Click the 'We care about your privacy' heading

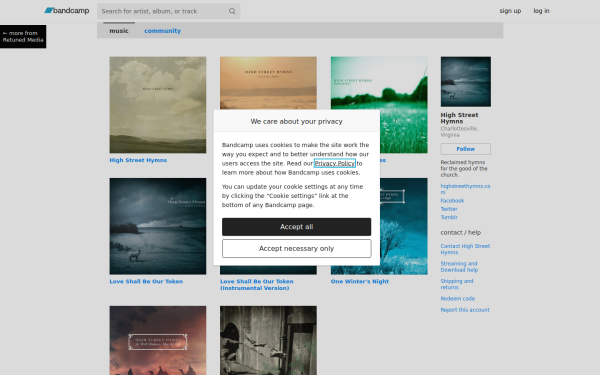297,121
